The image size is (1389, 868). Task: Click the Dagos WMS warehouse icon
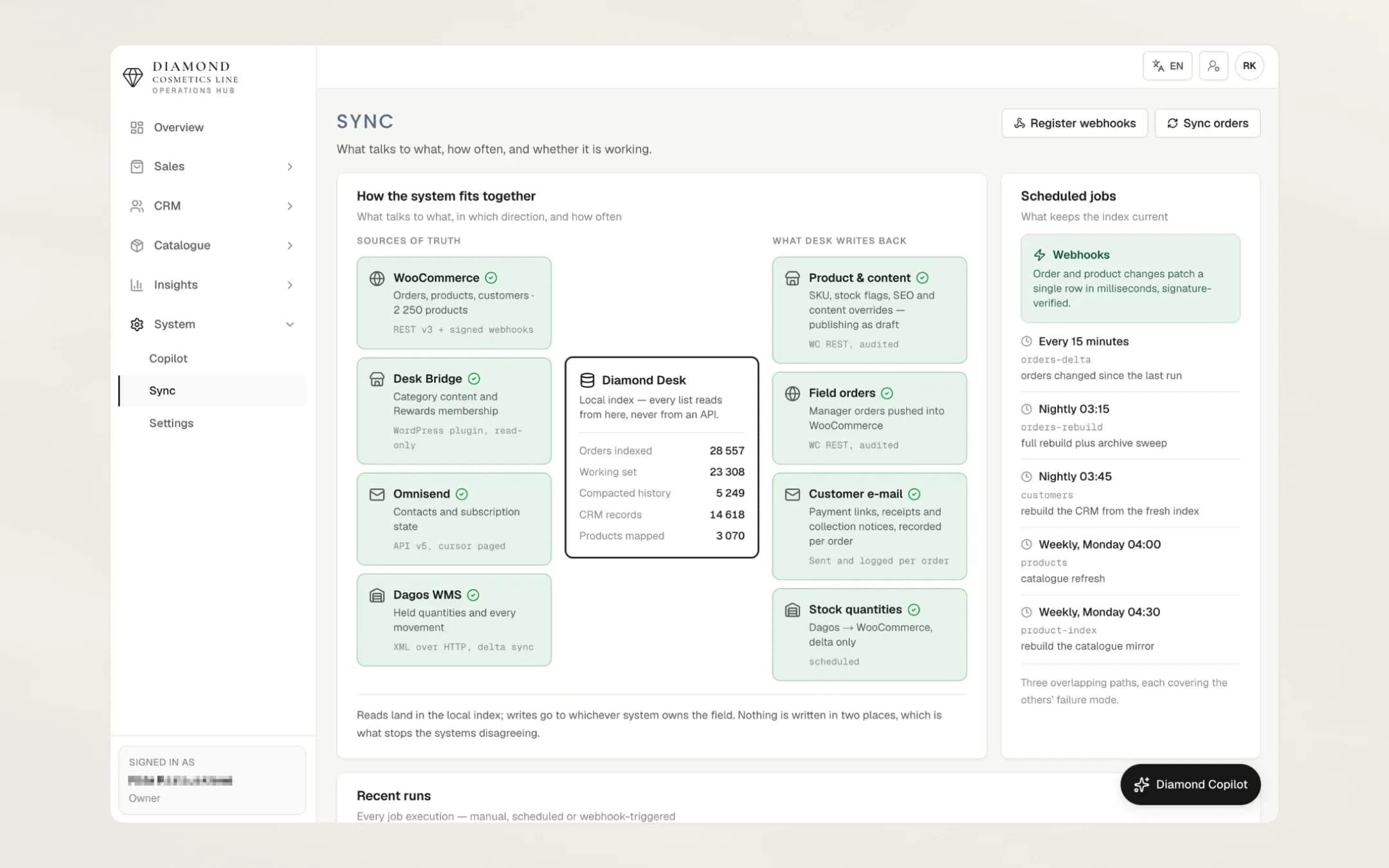click(377, 595)
